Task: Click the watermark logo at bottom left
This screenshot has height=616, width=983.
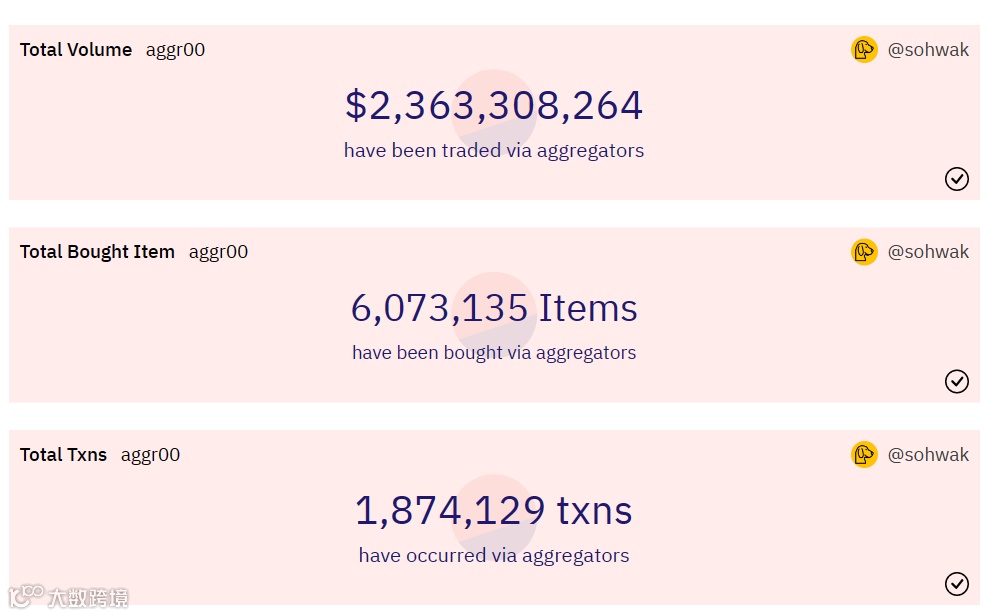Action: click(68, 597)
